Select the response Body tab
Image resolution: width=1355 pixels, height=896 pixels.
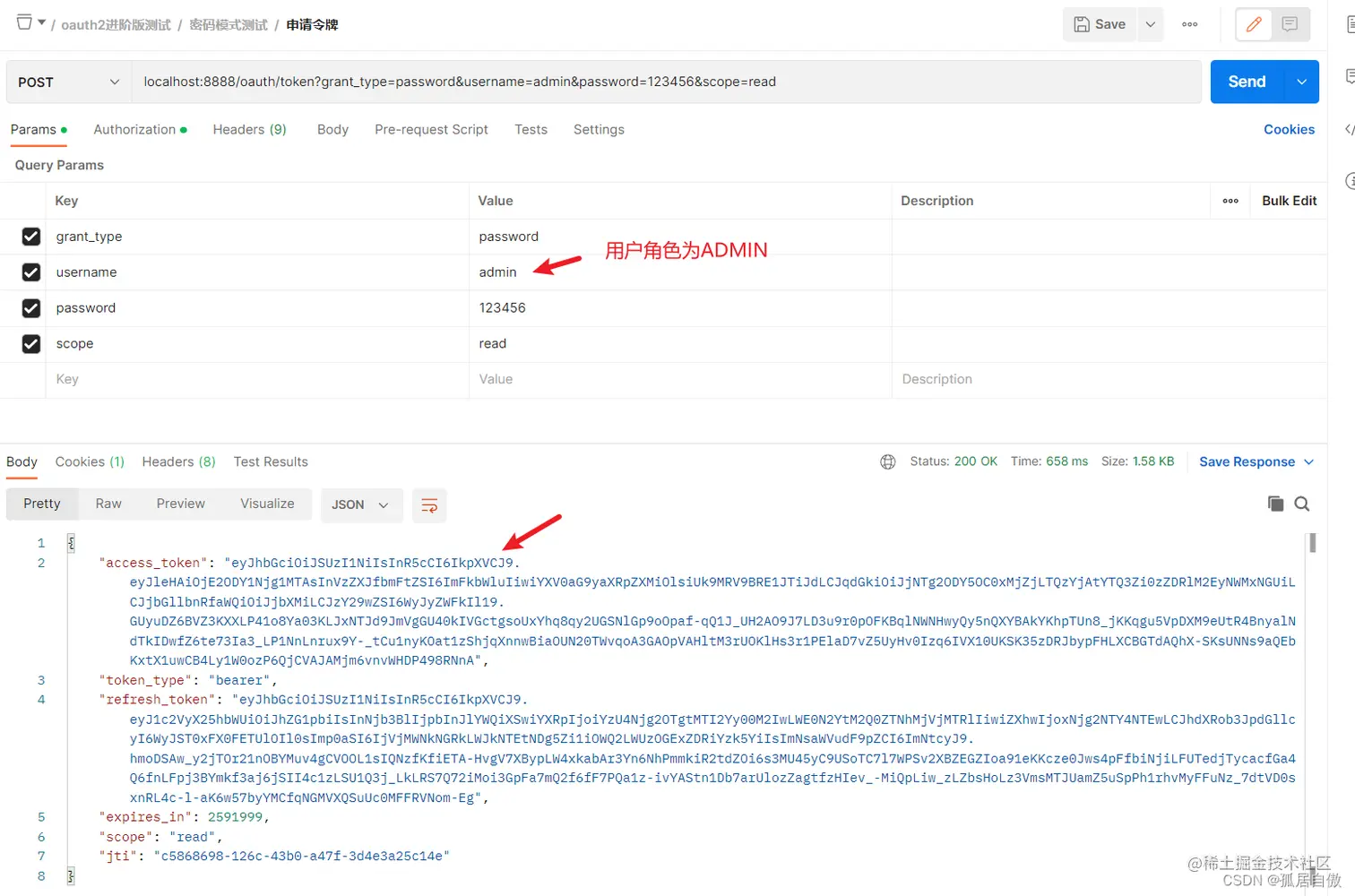click(22, 462)
